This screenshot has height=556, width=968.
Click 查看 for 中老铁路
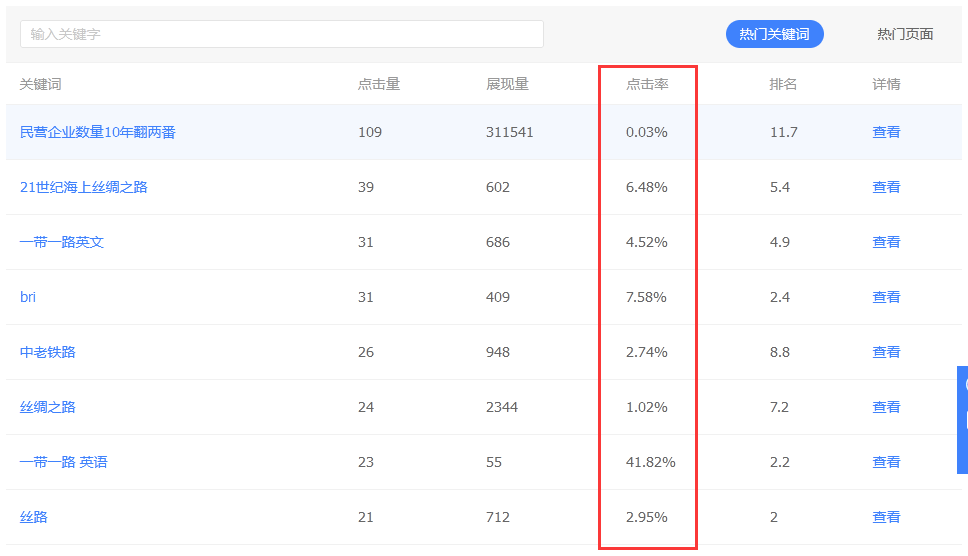(x=886, y=352)
